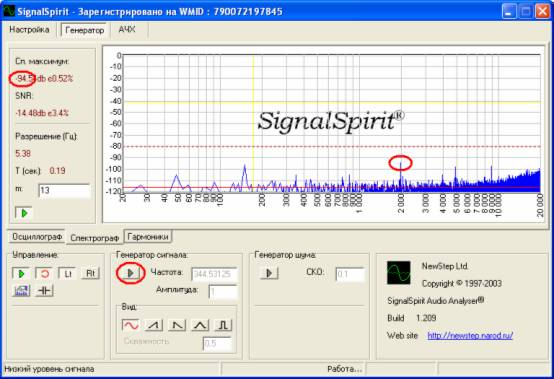Click the capacitor symbol icon in Управление
Screen dimensions: 554x379
tap(45, 291)
